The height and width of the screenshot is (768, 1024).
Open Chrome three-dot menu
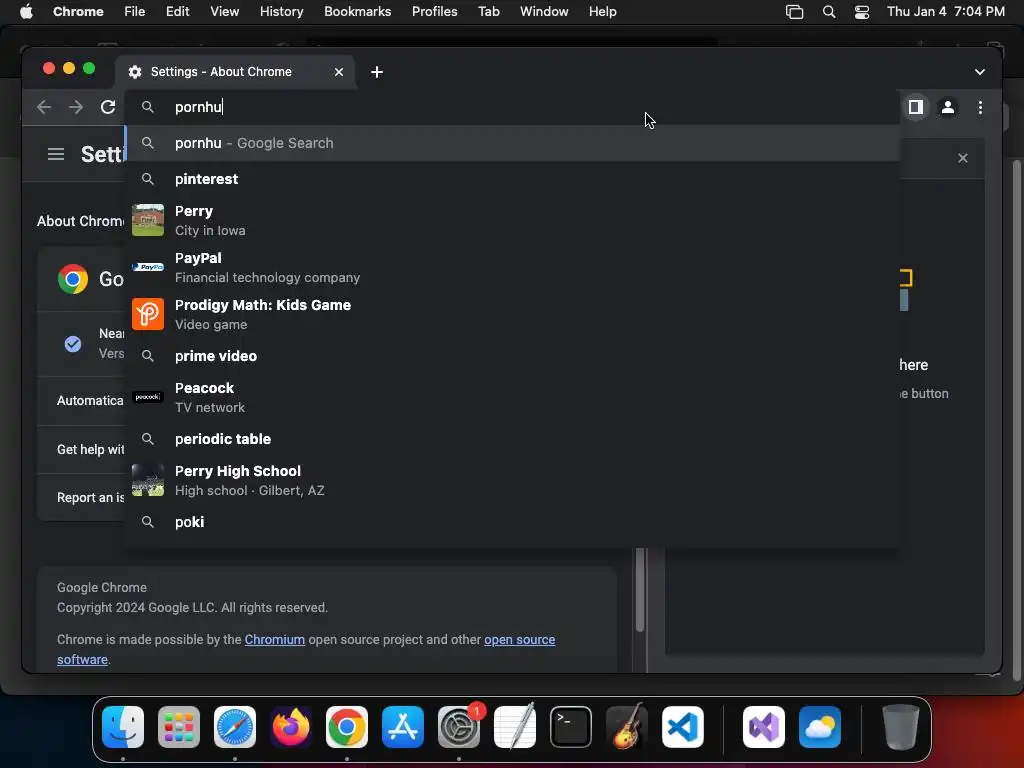click(980, 107)
